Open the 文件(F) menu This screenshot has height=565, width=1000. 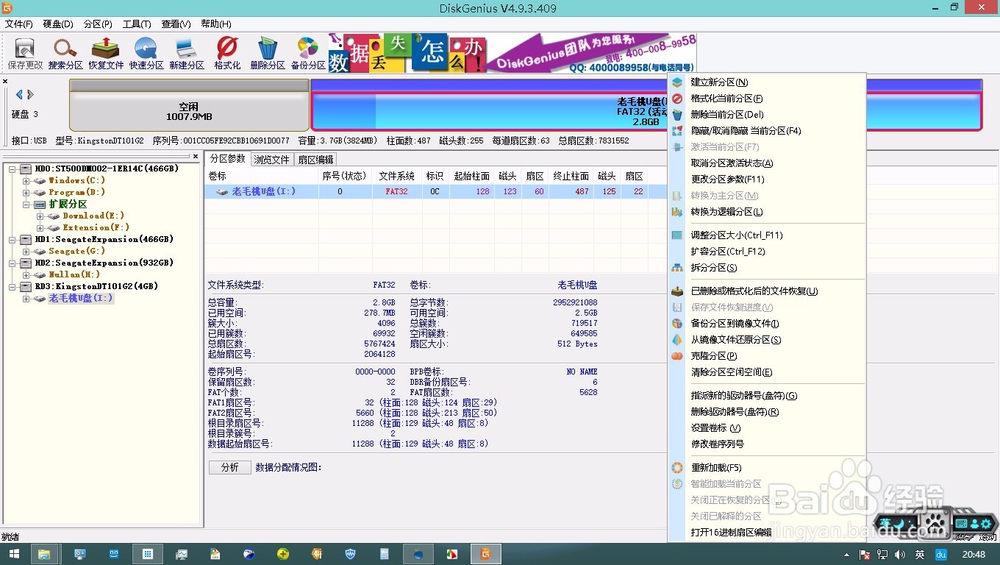tap(19, 24)
